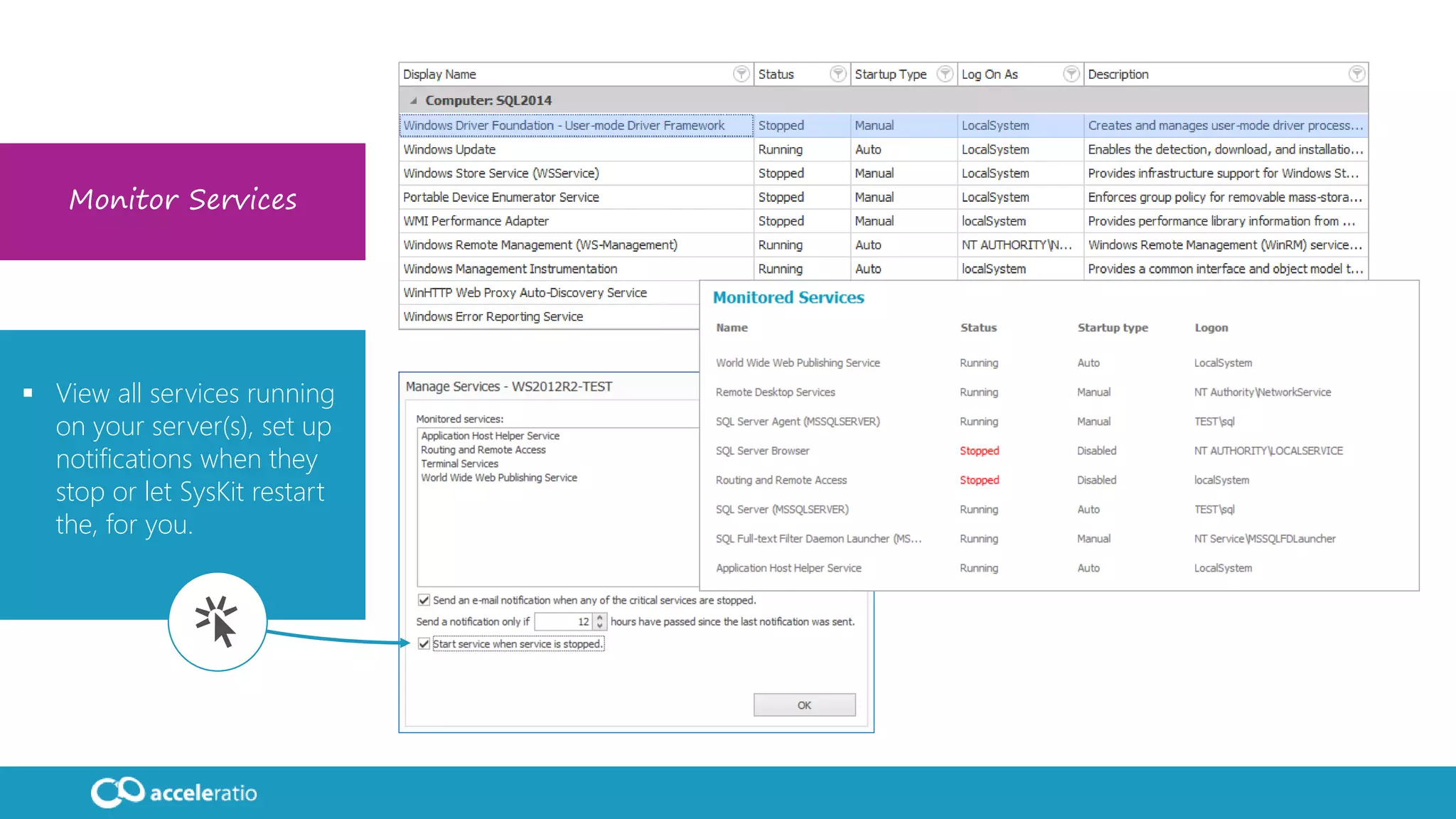
Task: Open the Startup Type column filter icon
Action: [x=945, y=74]
